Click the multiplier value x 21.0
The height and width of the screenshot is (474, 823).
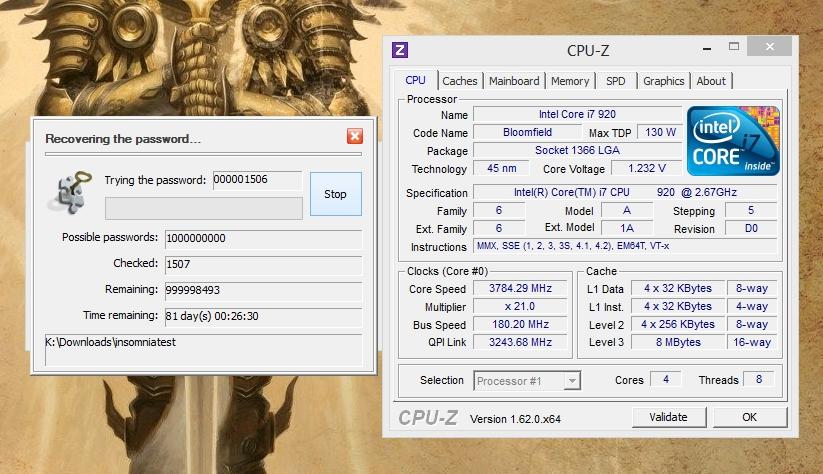point(520,306)
